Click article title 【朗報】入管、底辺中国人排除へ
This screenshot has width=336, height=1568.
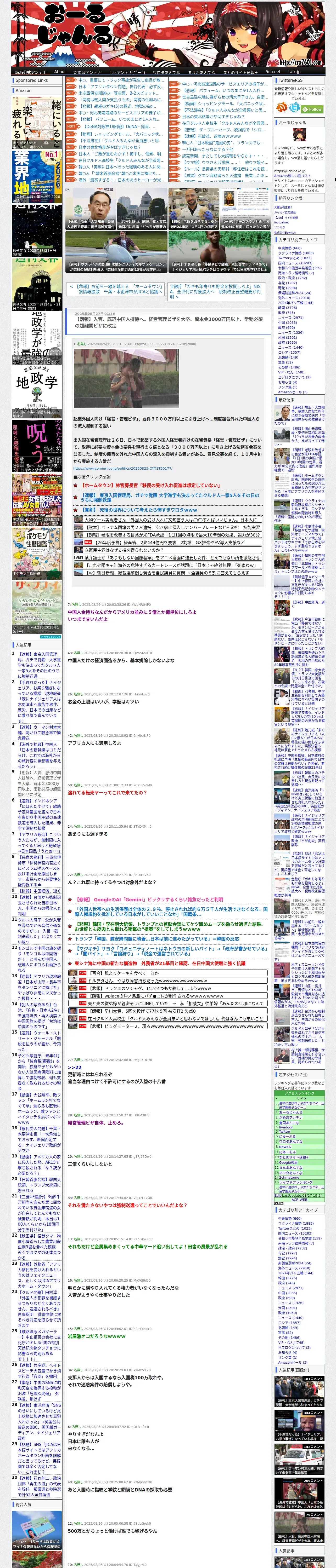169,322
